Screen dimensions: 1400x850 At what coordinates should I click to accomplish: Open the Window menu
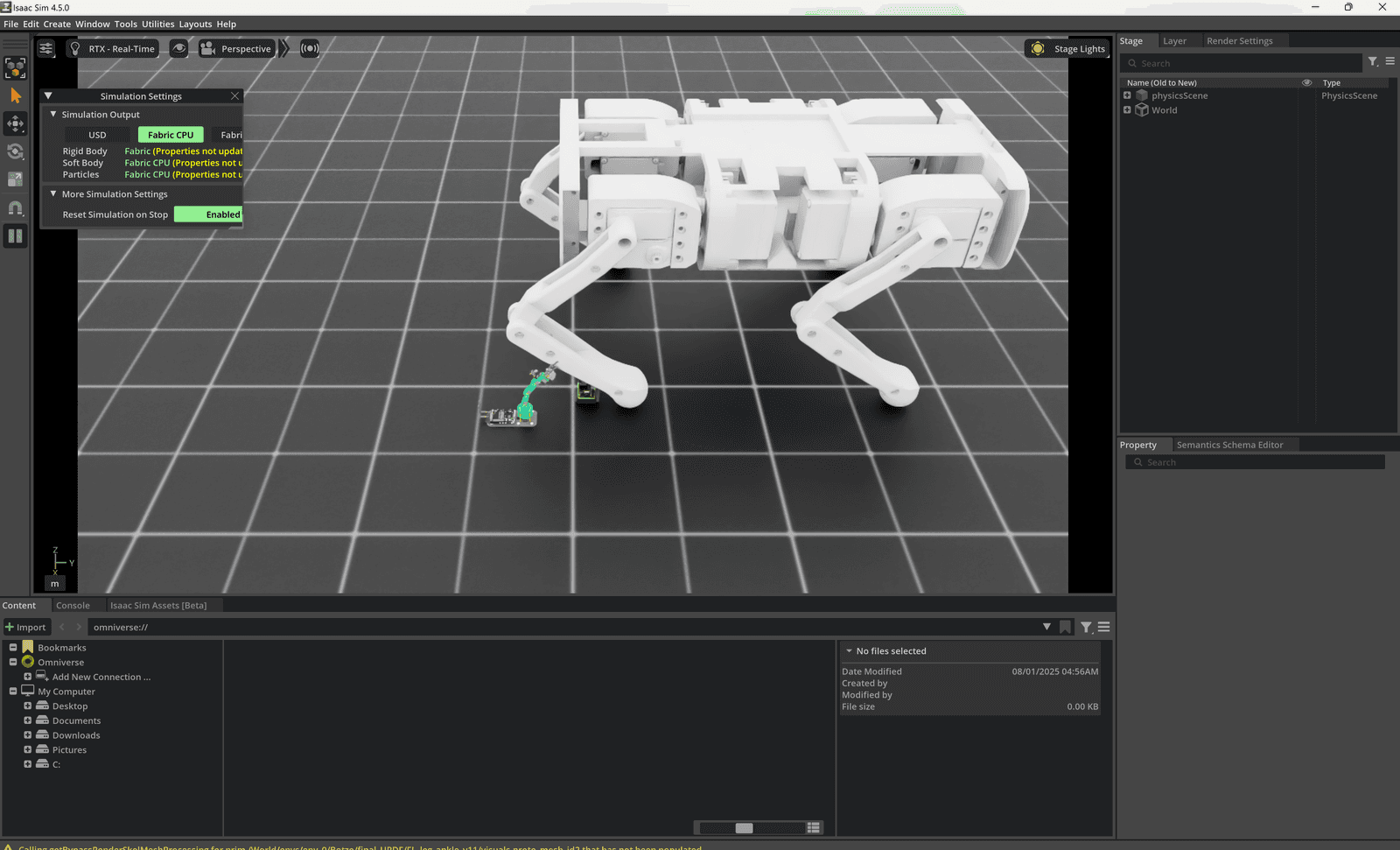point(93,25)
